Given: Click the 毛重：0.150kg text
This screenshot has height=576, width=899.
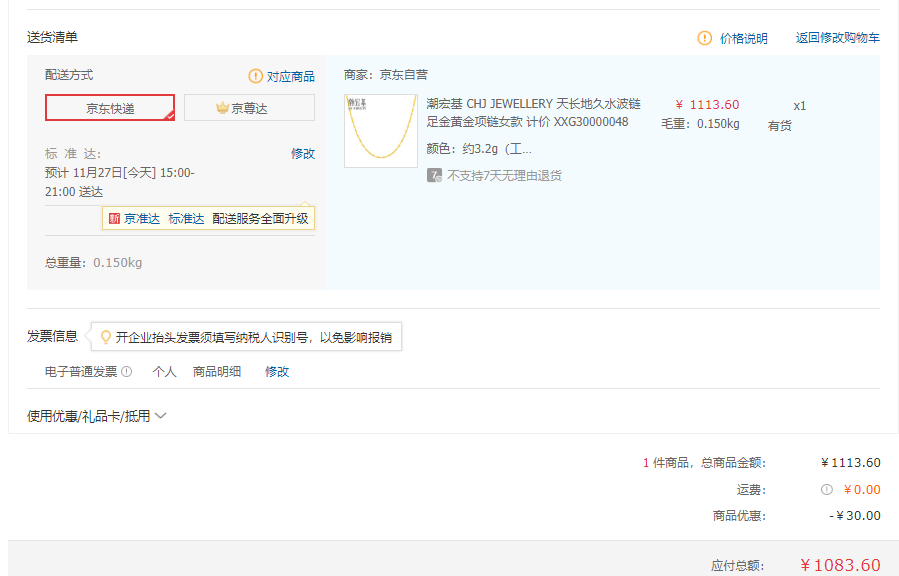Looking at the screenshot, I should point(700,124).
